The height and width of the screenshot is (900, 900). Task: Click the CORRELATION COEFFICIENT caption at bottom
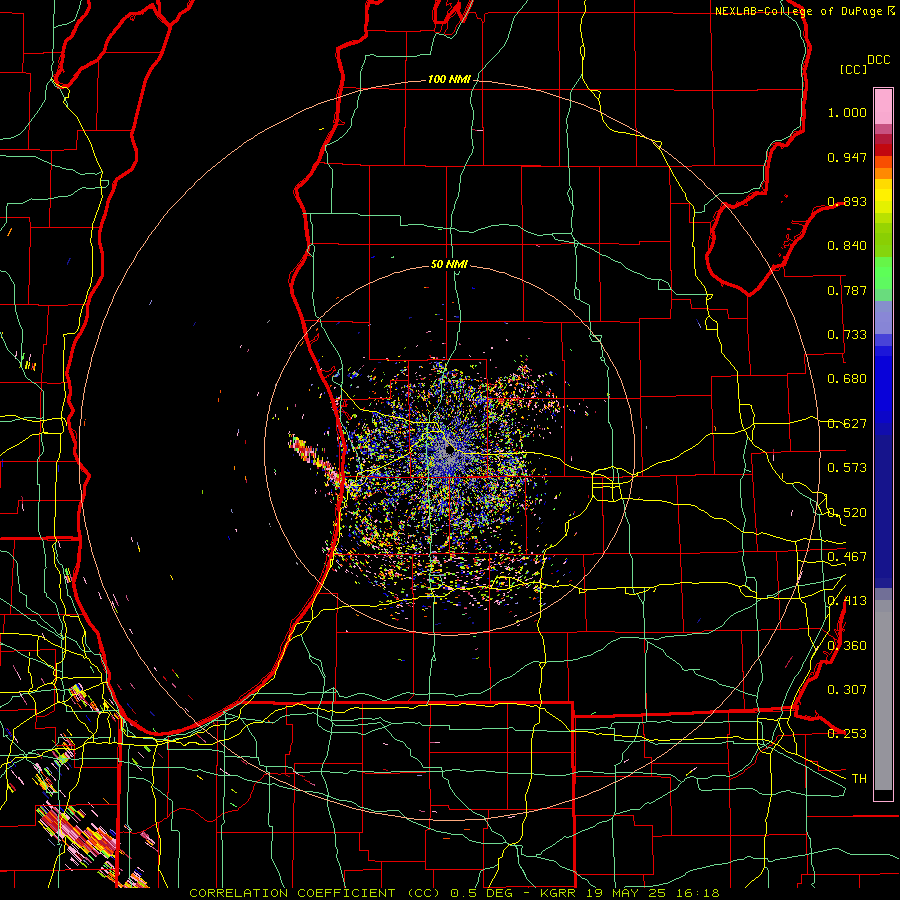pos(454,893)
